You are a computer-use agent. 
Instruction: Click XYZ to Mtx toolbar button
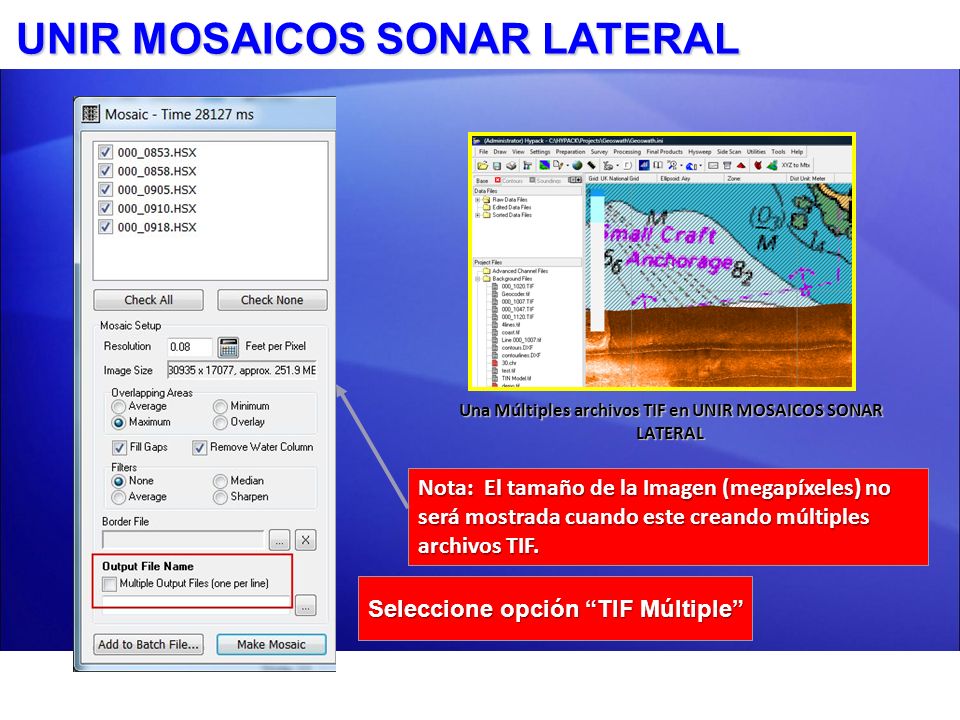click(795, 165)
